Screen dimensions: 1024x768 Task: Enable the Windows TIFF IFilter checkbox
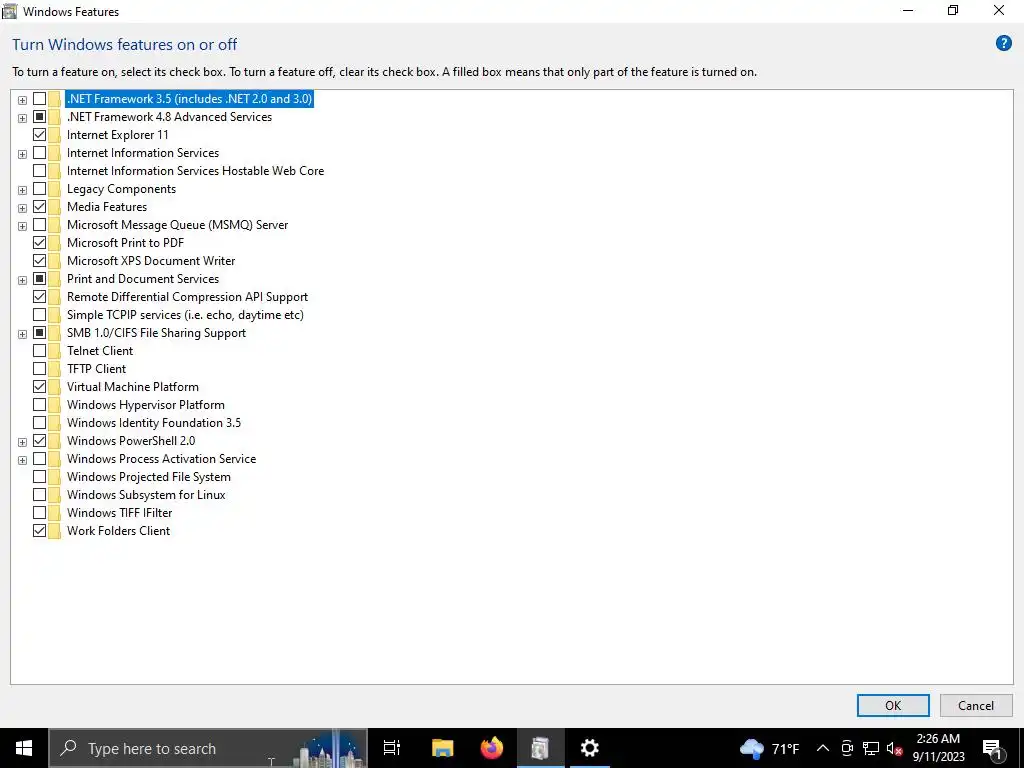pyautogui.click(x=39, y=513)
